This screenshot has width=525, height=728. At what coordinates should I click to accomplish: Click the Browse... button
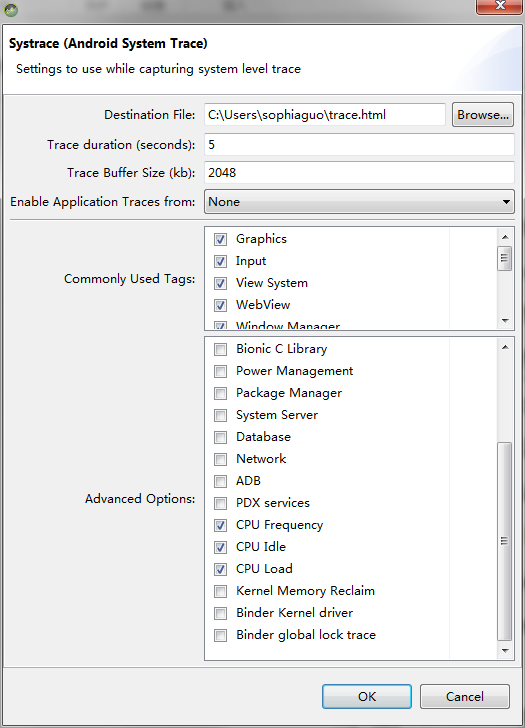pyautogui.click(x=483, y=115)
